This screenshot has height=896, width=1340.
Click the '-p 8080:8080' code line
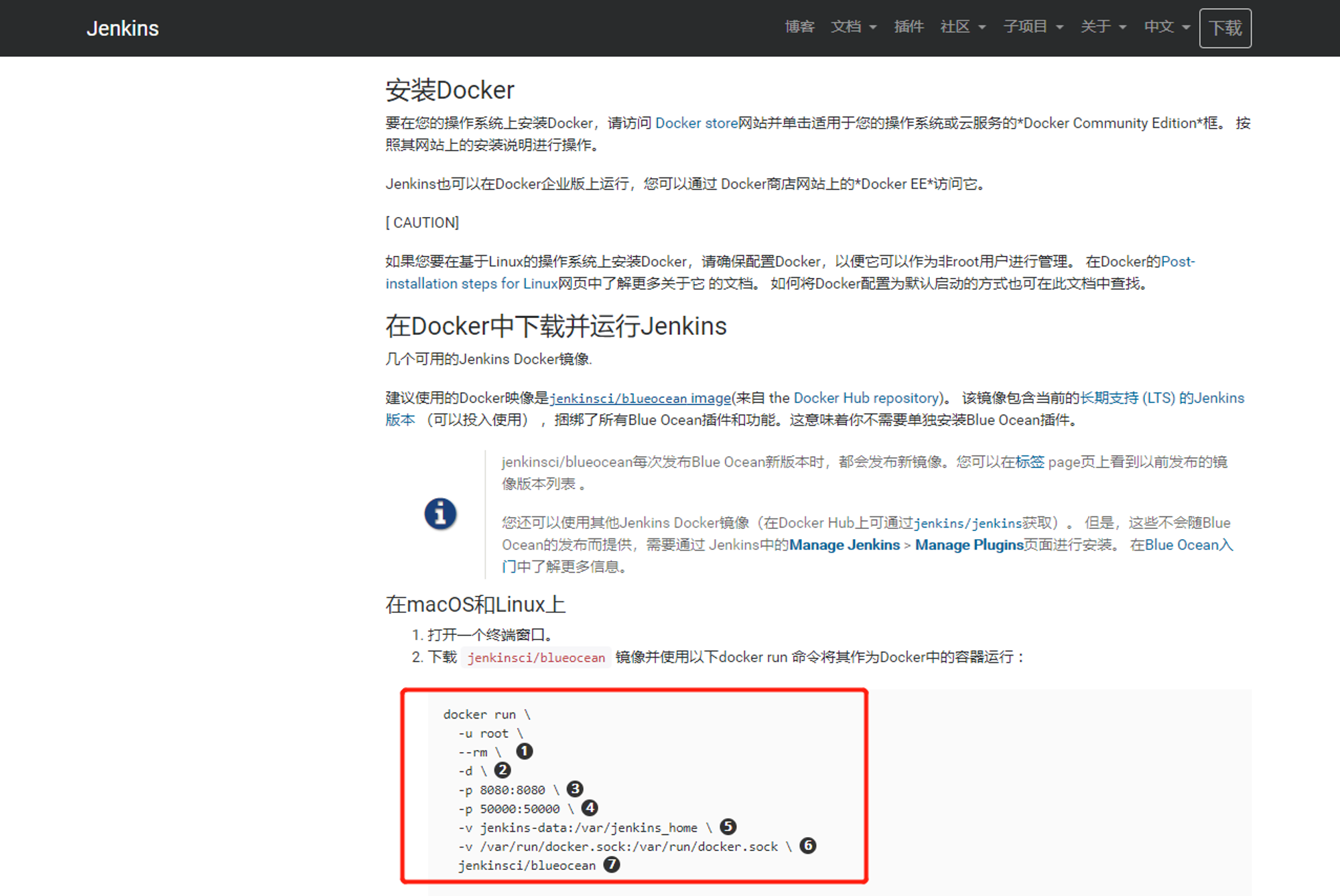pyautogui.click(x=509, y=790)
